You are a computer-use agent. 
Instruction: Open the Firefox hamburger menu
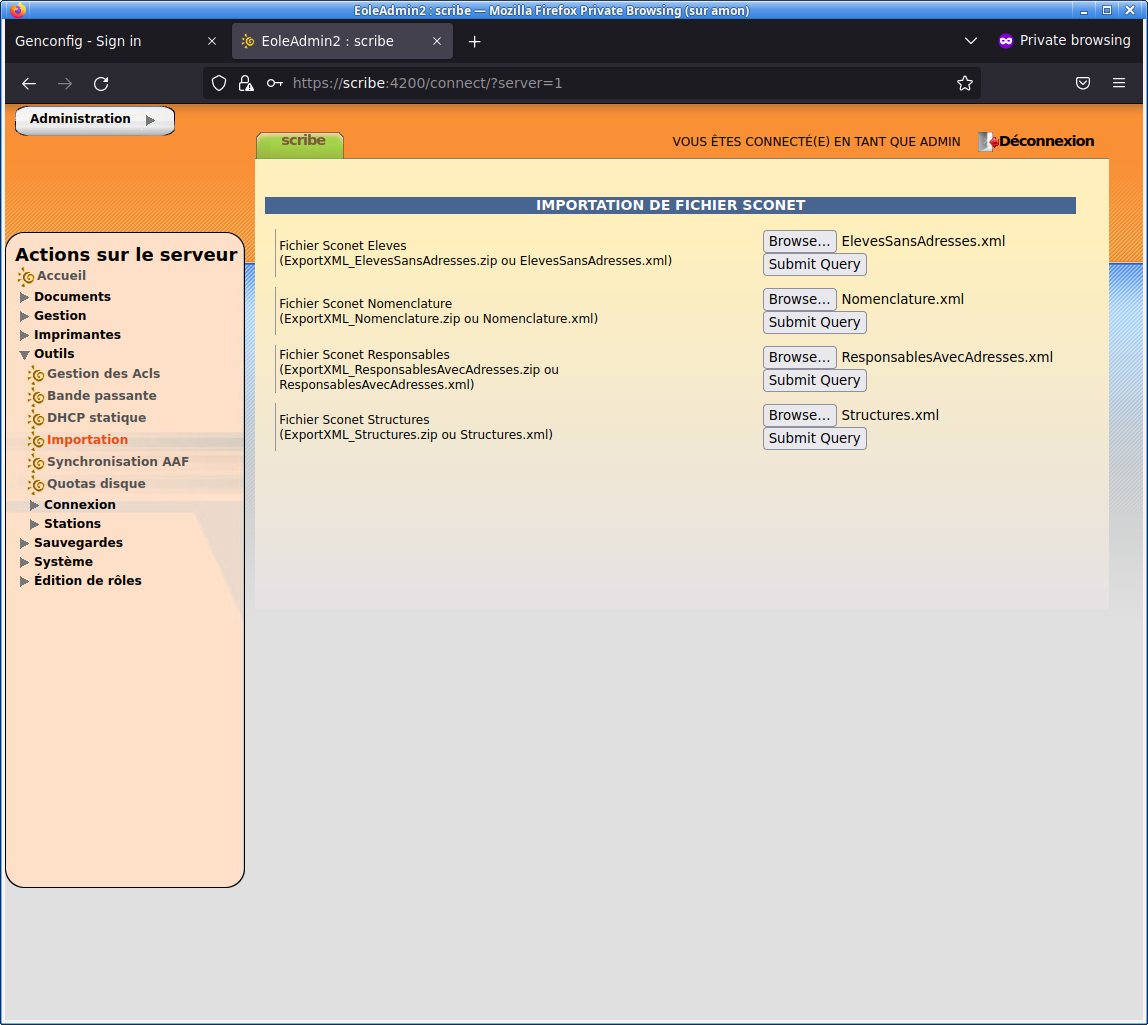[1119, 84]
